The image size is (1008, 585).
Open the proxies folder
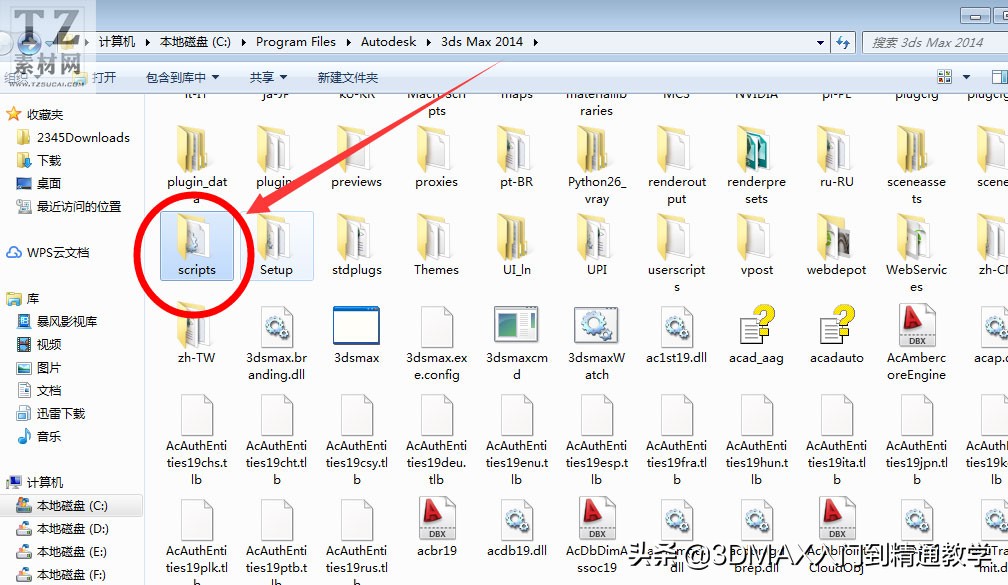(x=436, y=158)
